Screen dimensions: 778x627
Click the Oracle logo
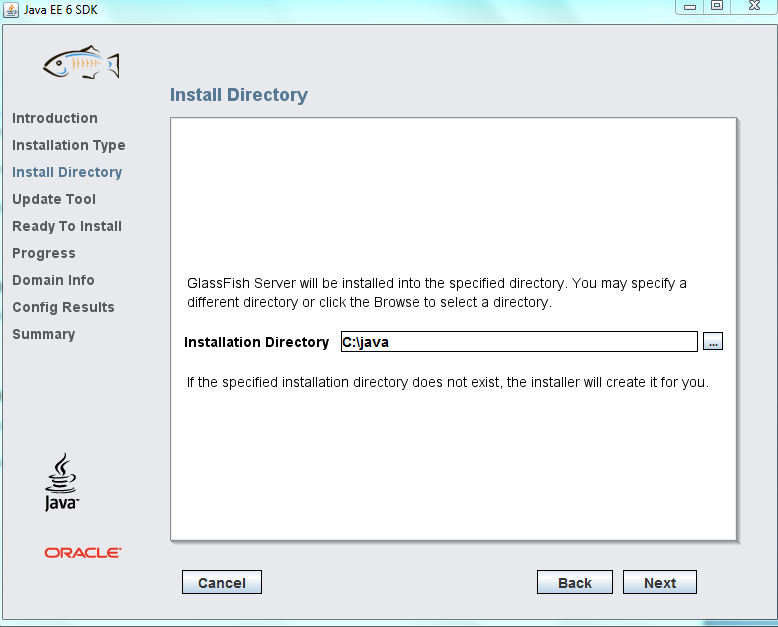click(83, 553)
